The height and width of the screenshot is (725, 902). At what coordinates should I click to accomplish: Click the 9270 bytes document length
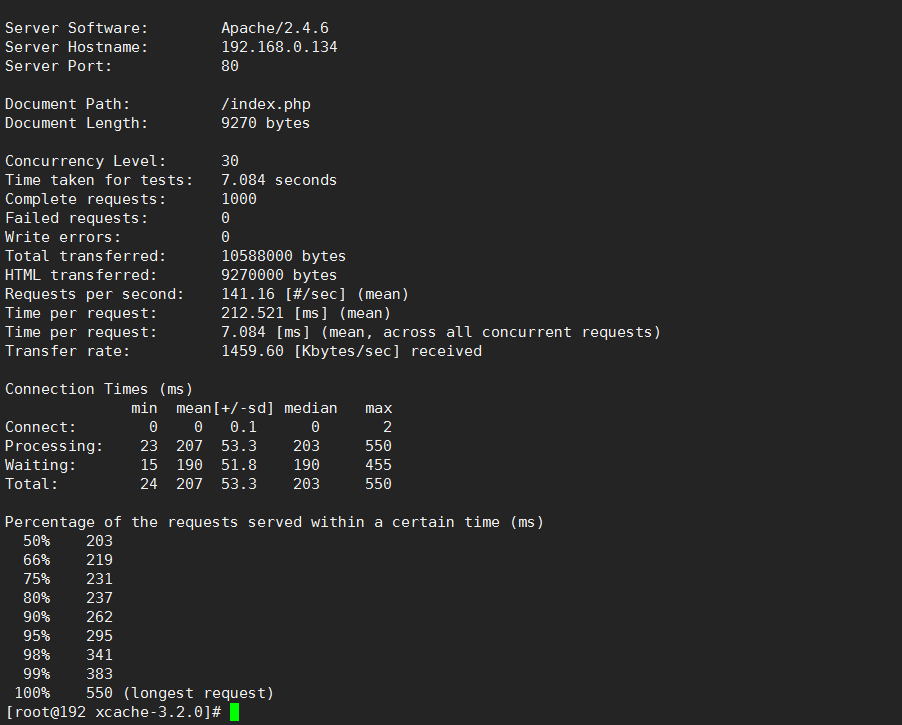pyautogui.click(x=266, y=123)
